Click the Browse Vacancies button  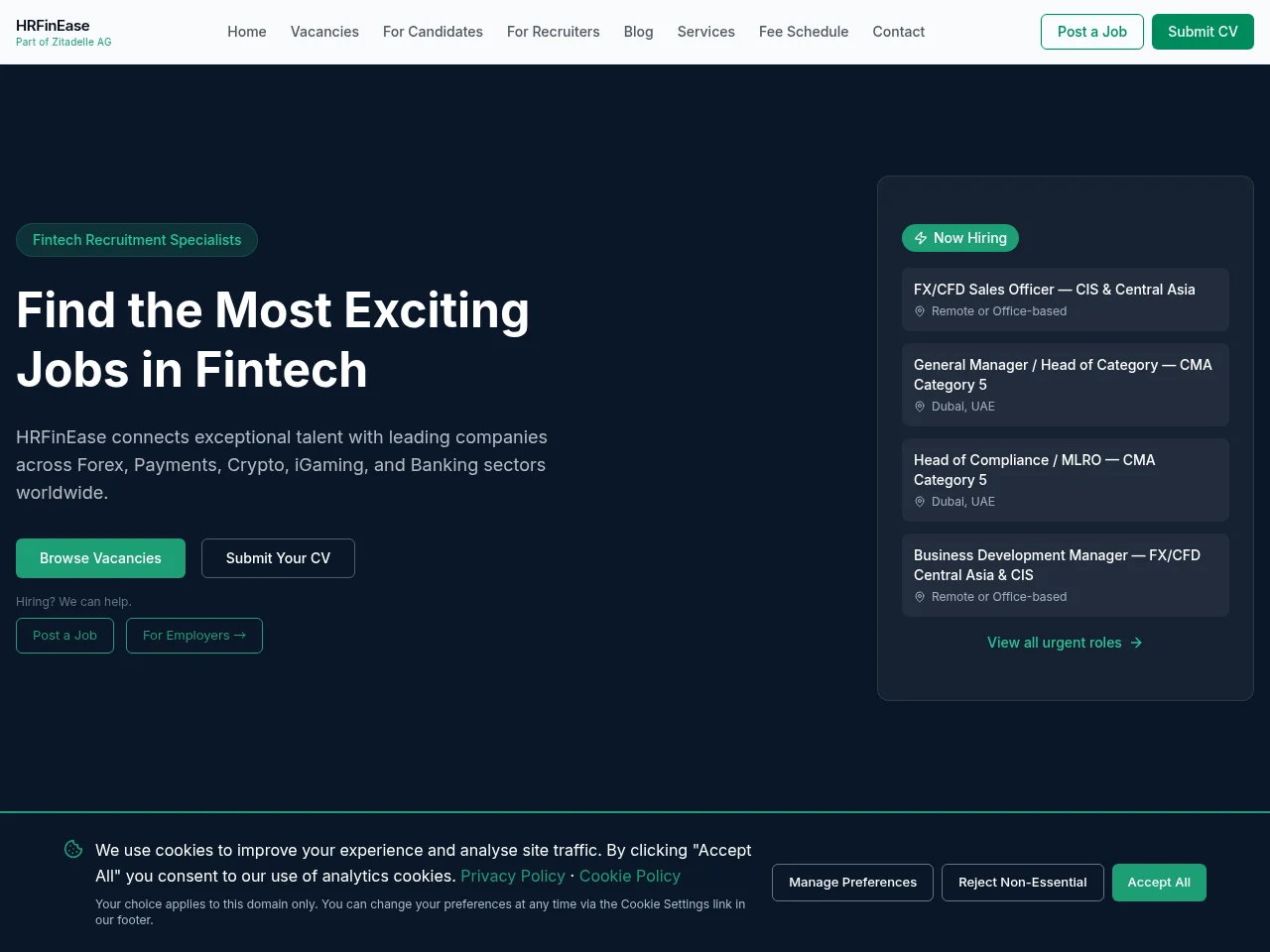tap(100, 558)
